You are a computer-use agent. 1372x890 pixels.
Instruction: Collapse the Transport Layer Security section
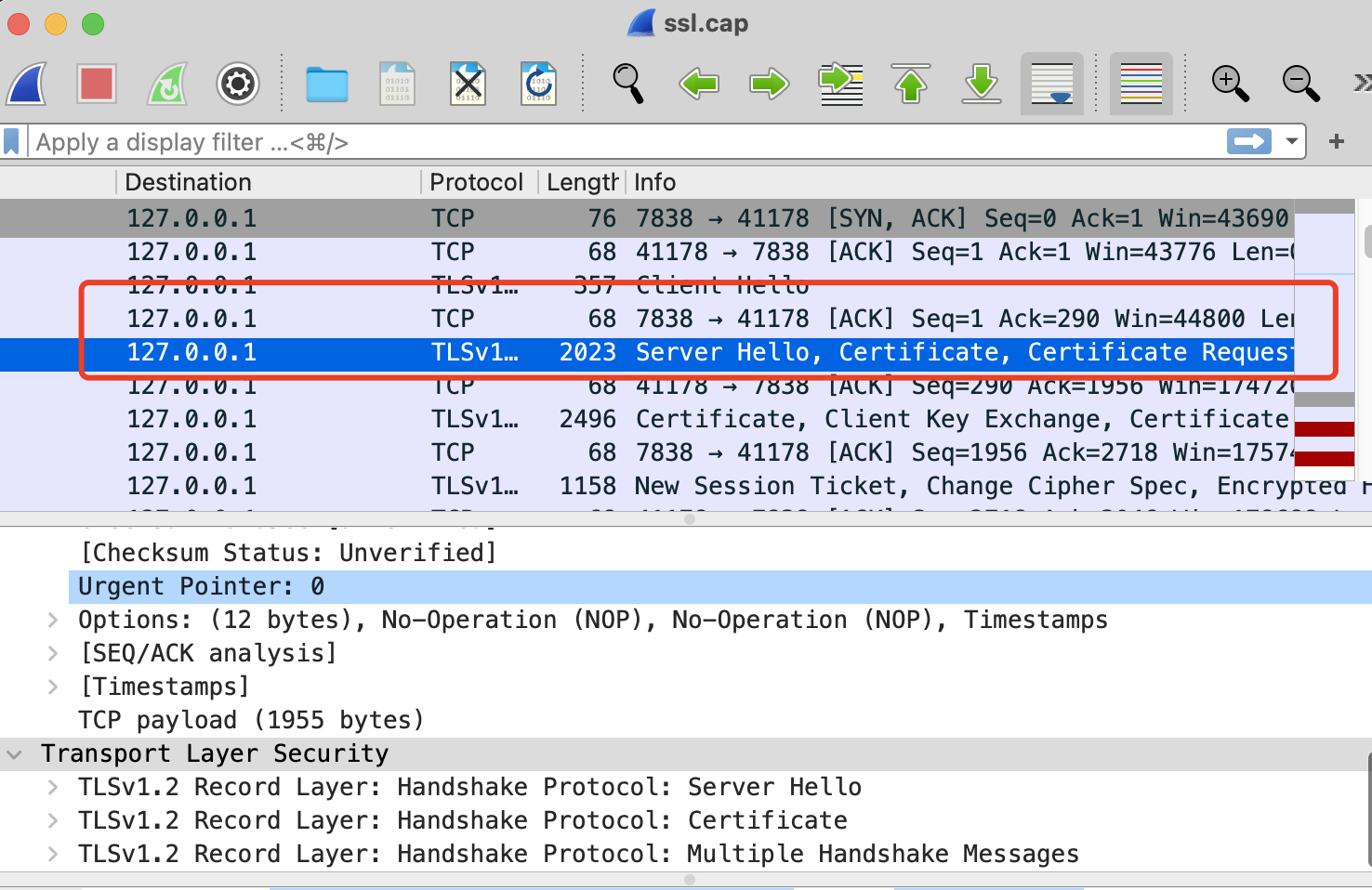[14, 753]
